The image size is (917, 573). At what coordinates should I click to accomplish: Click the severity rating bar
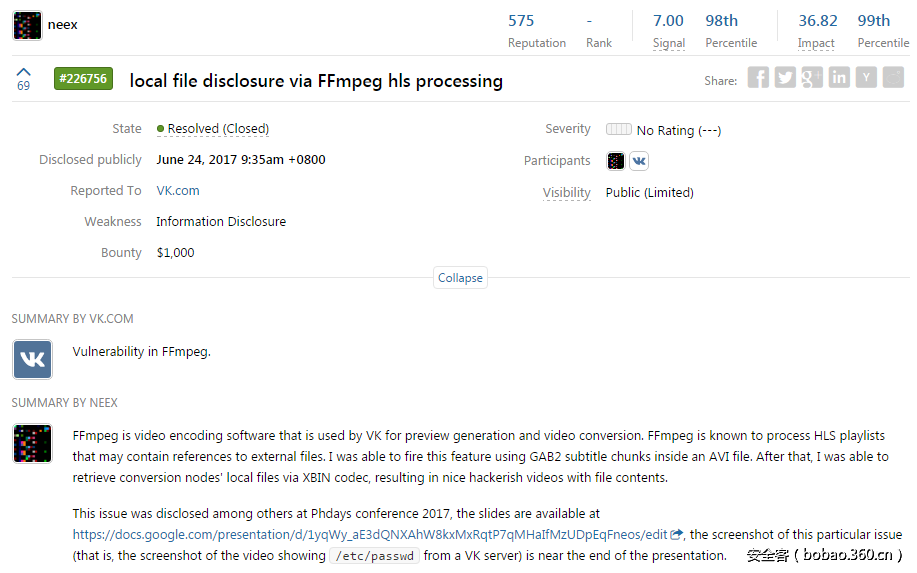pos(619,129)
